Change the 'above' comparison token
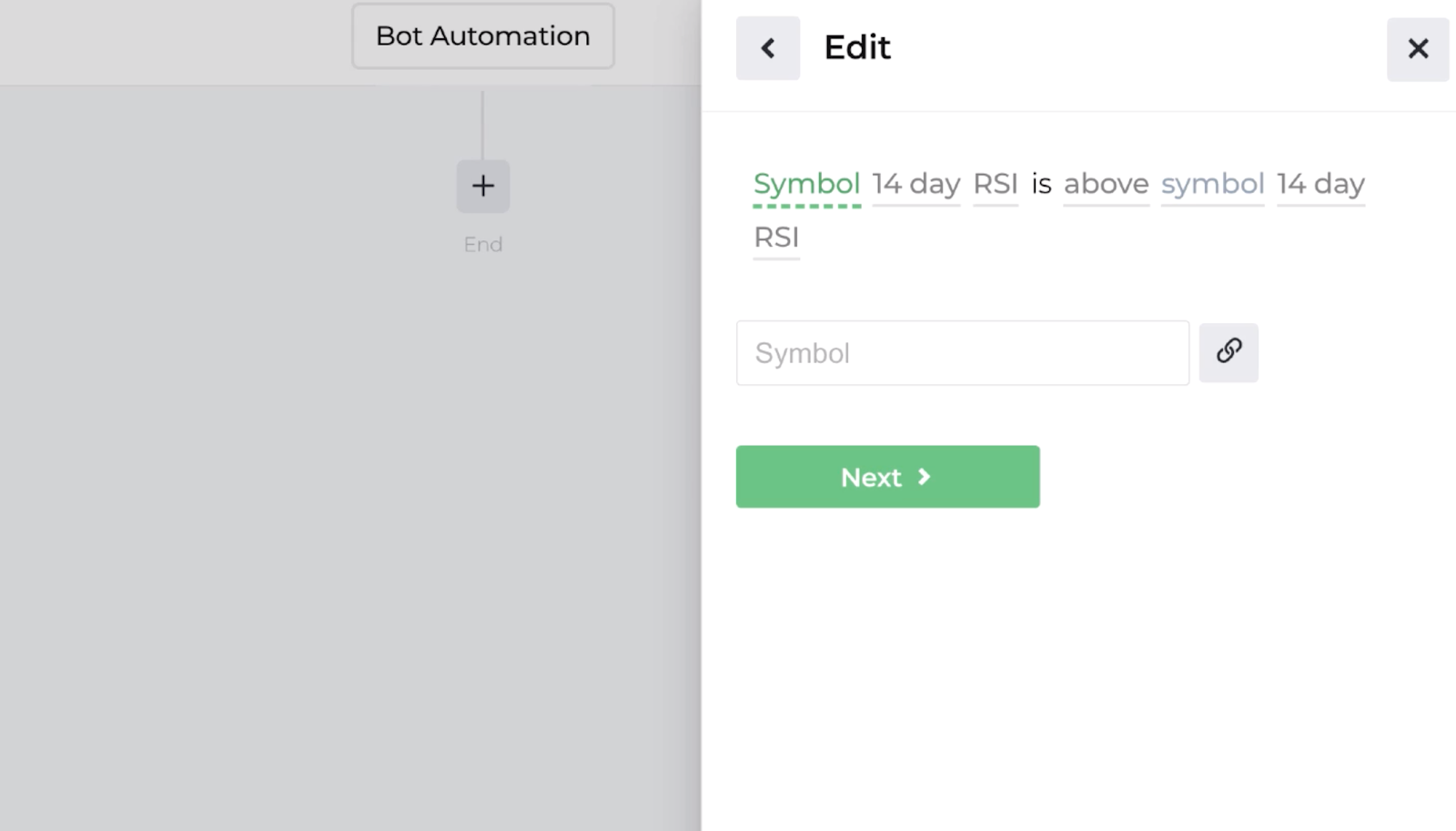This screenshot has width=1456, height=831. coord(1107,185)
